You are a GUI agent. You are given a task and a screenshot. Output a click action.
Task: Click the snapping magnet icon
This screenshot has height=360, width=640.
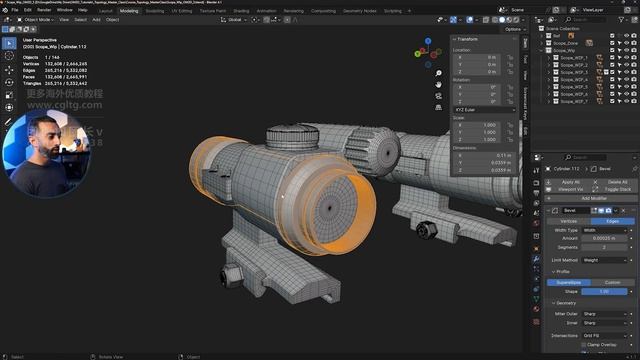[x=267, y=20]
